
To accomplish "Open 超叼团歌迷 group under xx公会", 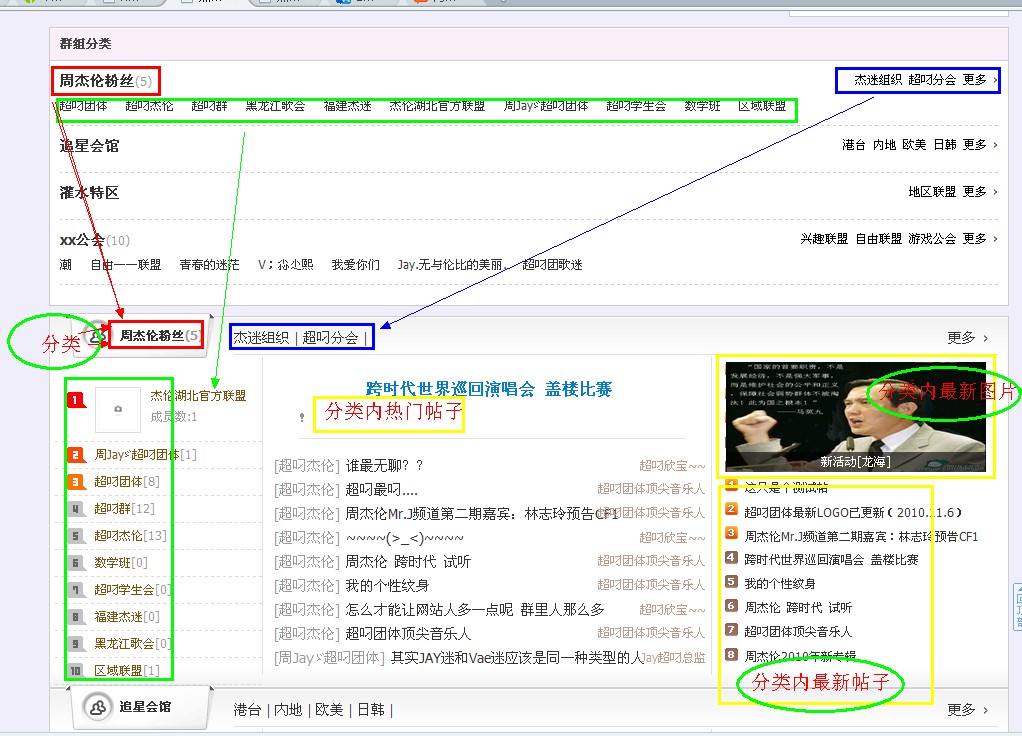I will coord(552,265).
